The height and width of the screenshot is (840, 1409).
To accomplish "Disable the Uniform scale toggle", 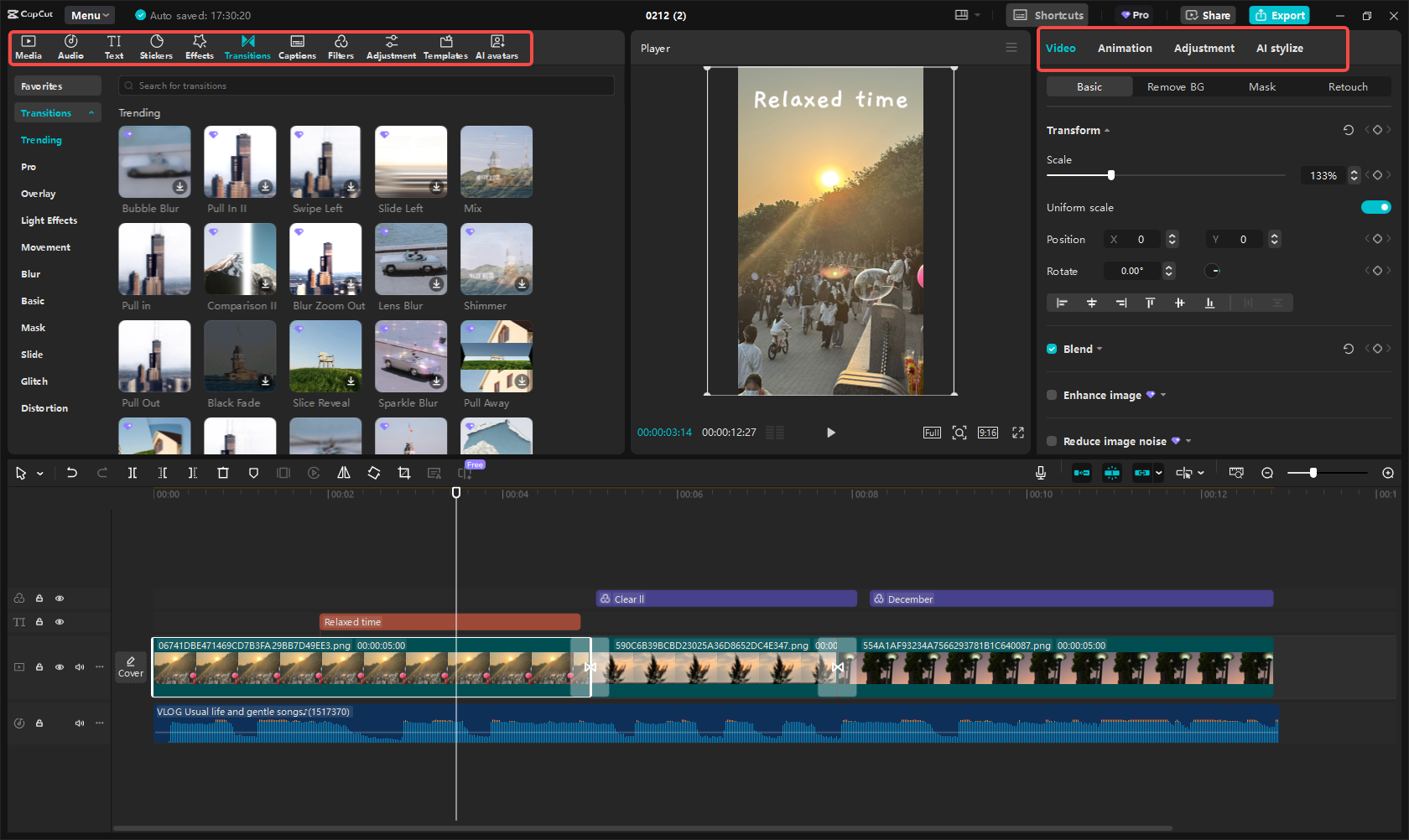I will click(1375, 206).
